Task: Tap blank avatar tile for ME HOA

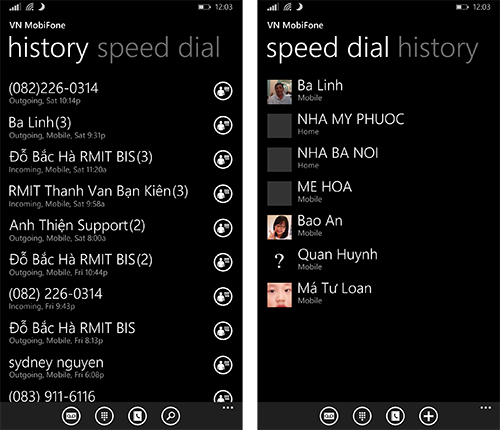Action: point(279,193)
